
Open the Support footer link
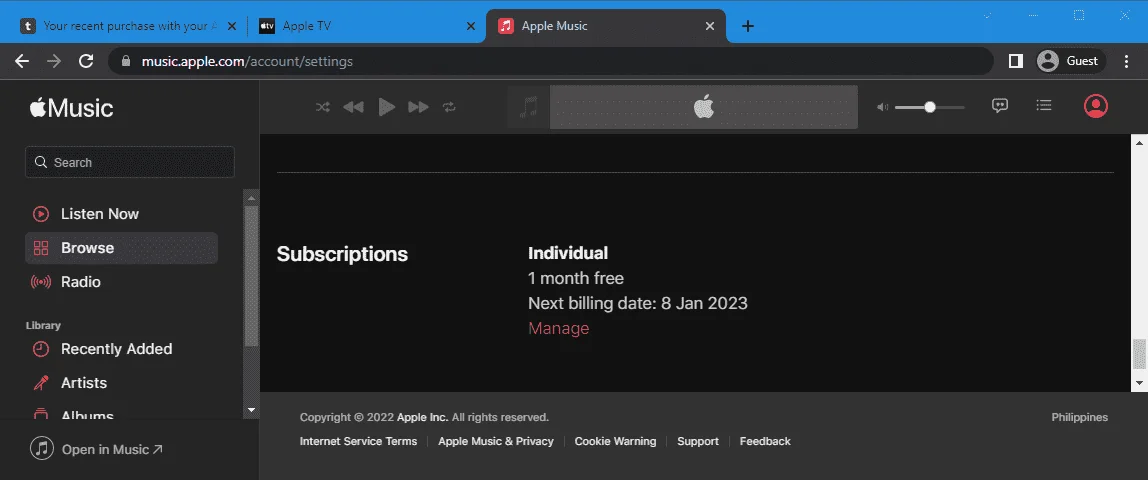[x=698, y=441]
